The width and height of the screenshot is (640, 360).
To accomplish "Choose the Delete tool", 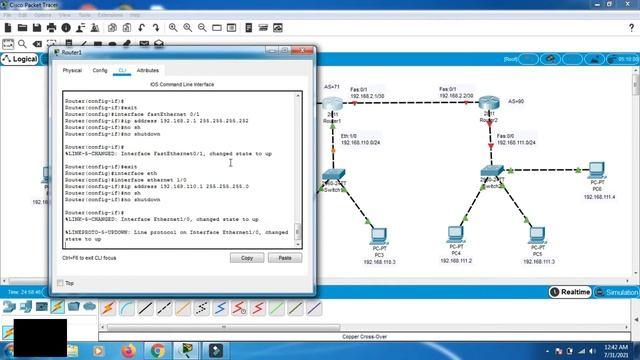I will (37, 44).
